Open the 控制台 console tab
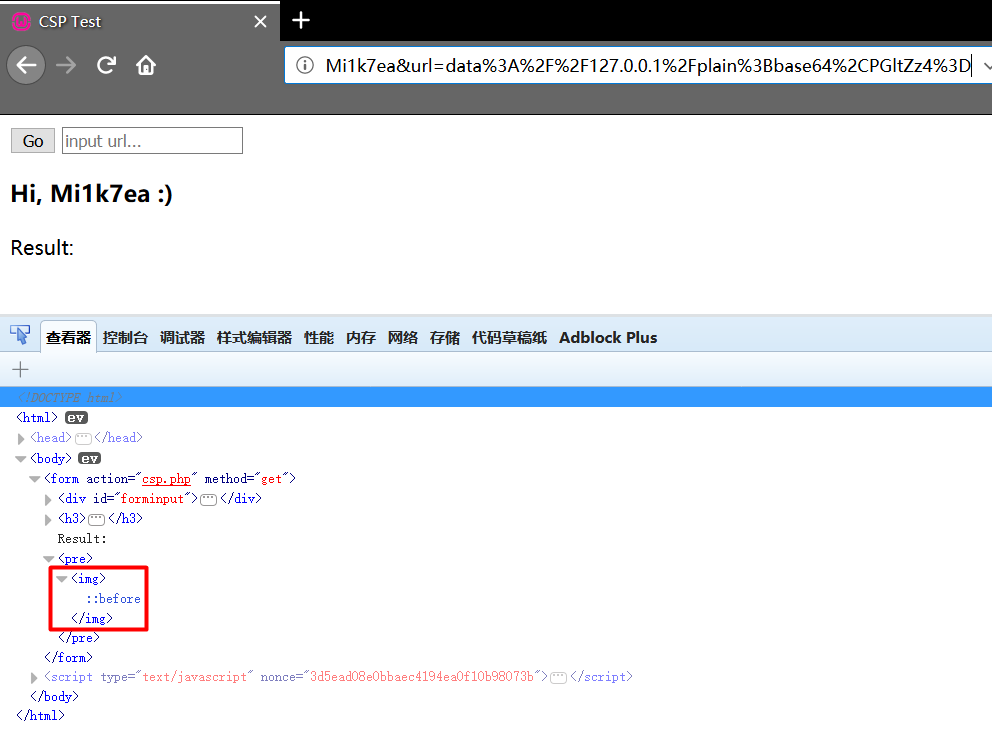This screenshot has height=749, width=992. coord(125,338)
